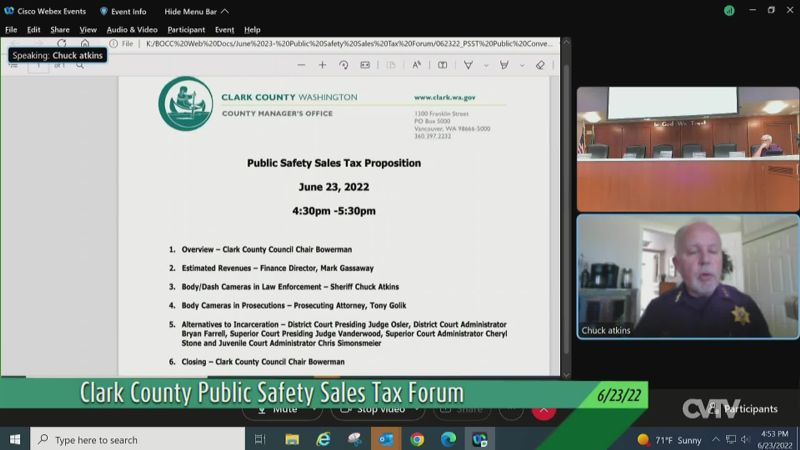Viewport: 800px width, 450px height.
Task: Expand the PDF draw tool options
Action: tap(486, 65)
